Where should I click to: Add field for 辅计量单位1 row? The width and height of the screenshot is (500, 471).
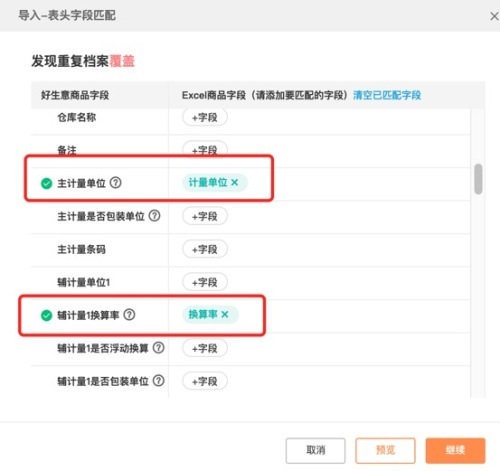pos(205,282)
